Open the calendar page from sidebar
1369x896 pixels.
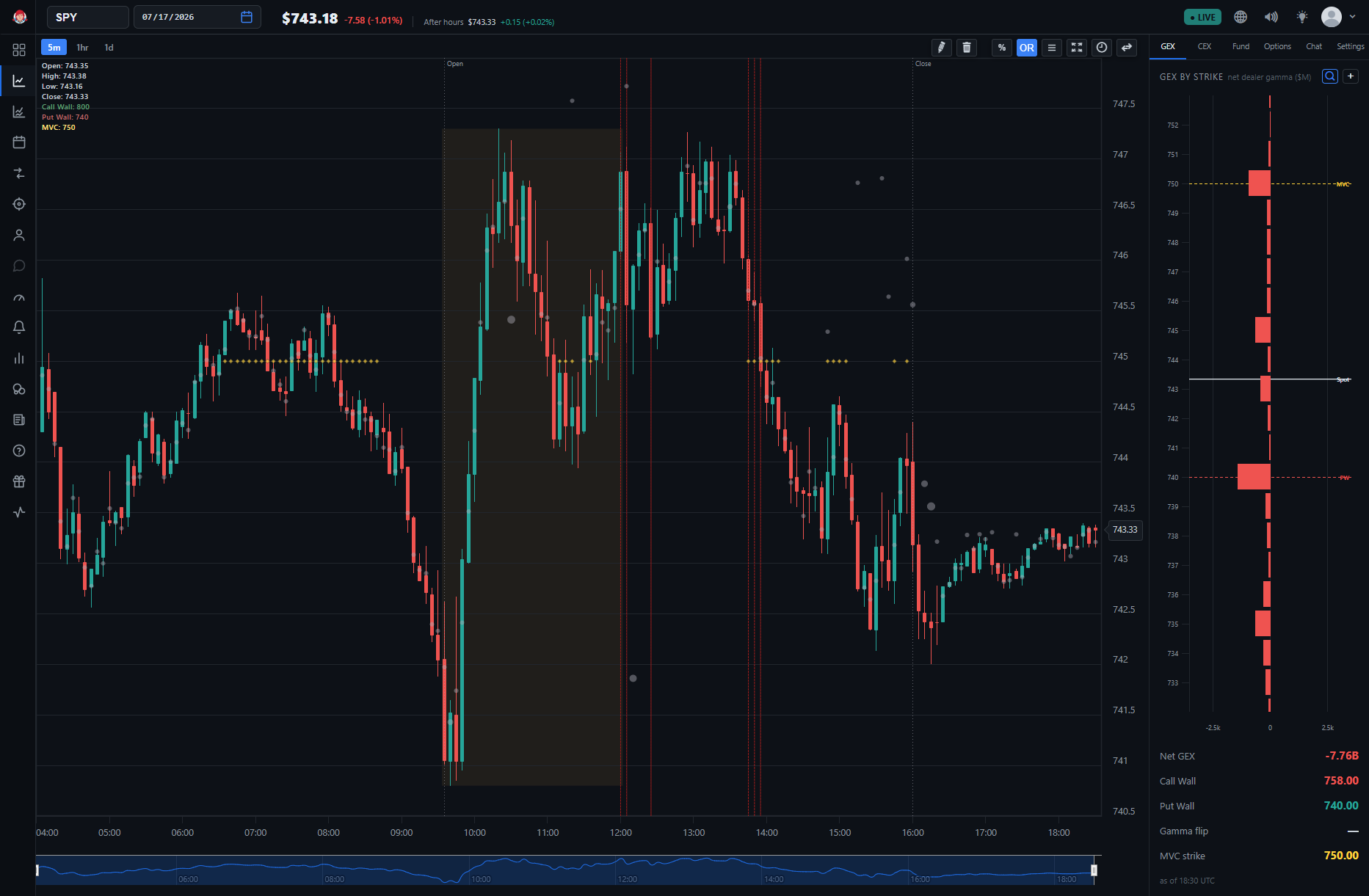19,142
